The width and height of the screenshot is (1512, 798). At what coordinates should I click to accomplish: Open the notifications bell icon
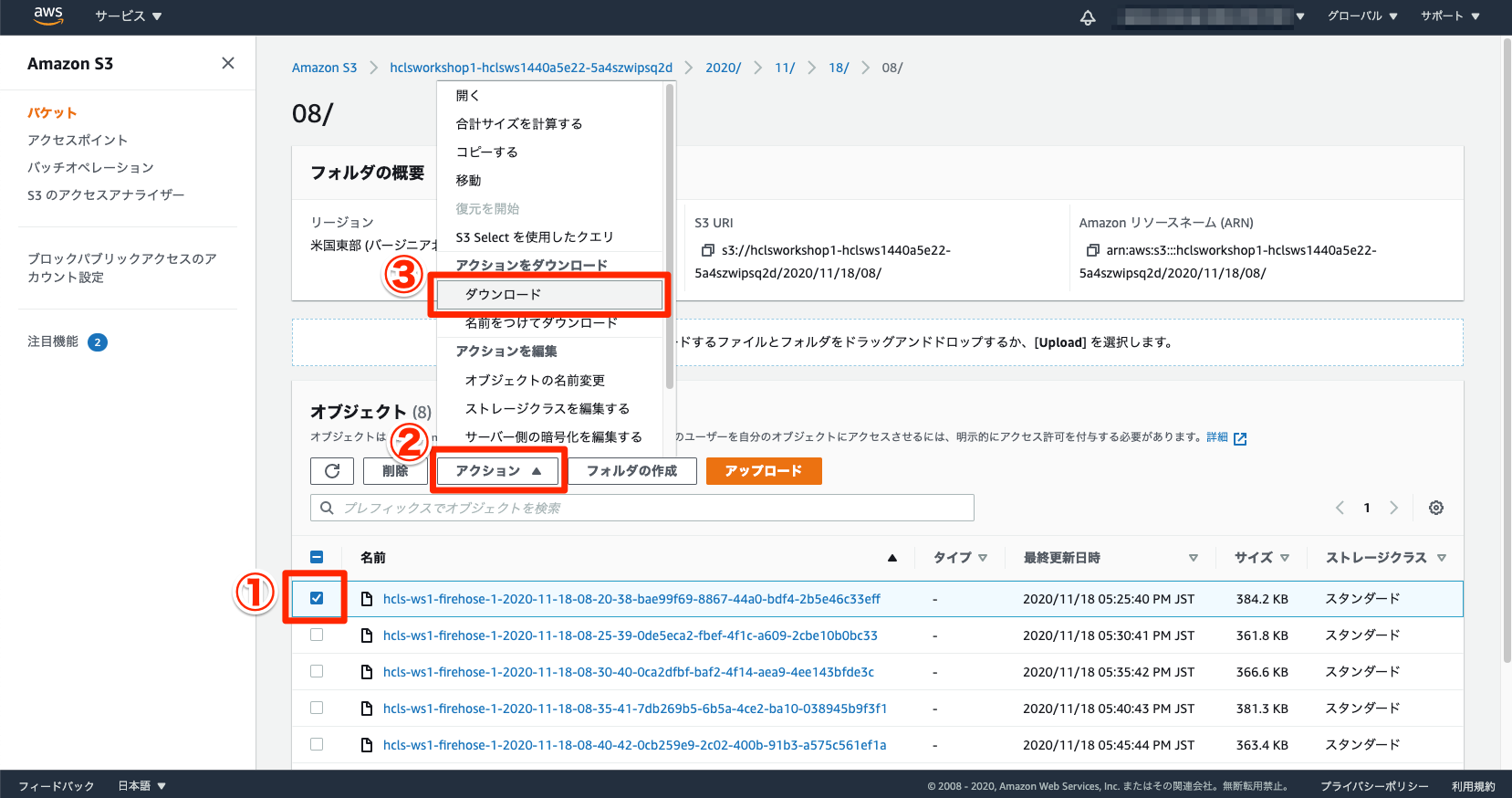(1088, 16)
